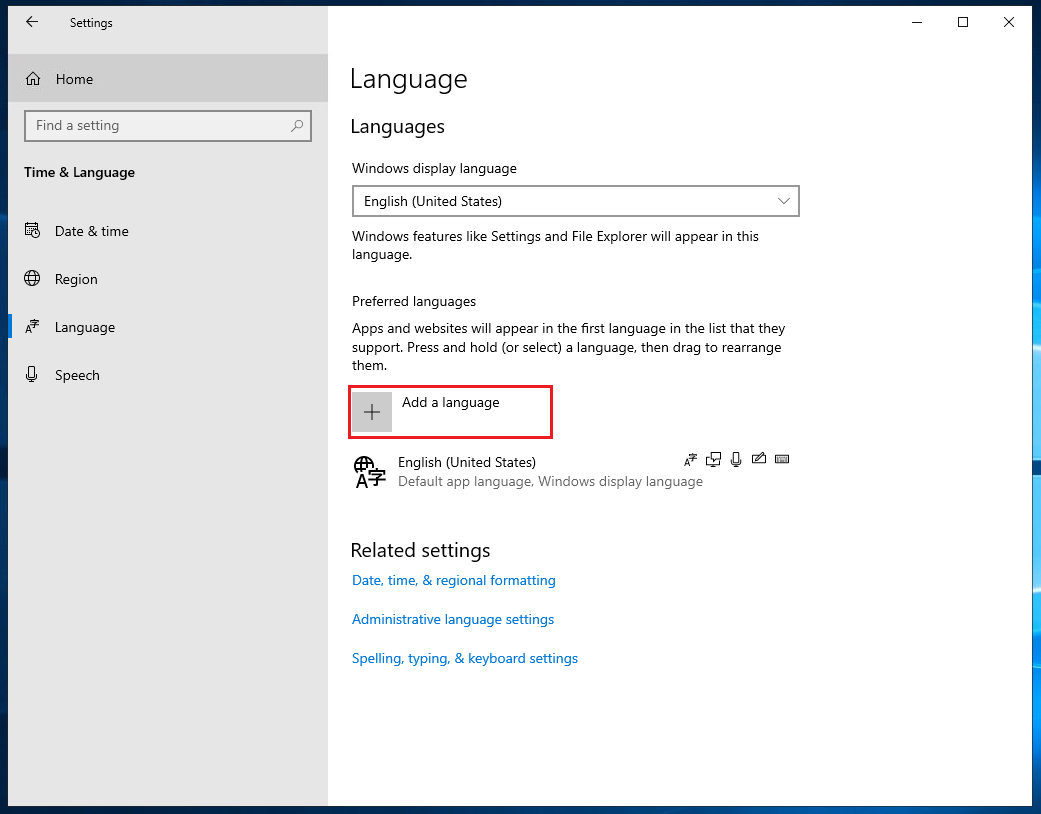Maximize the Settings window
The image size is (1041, 814).
[x=963, y=22]
